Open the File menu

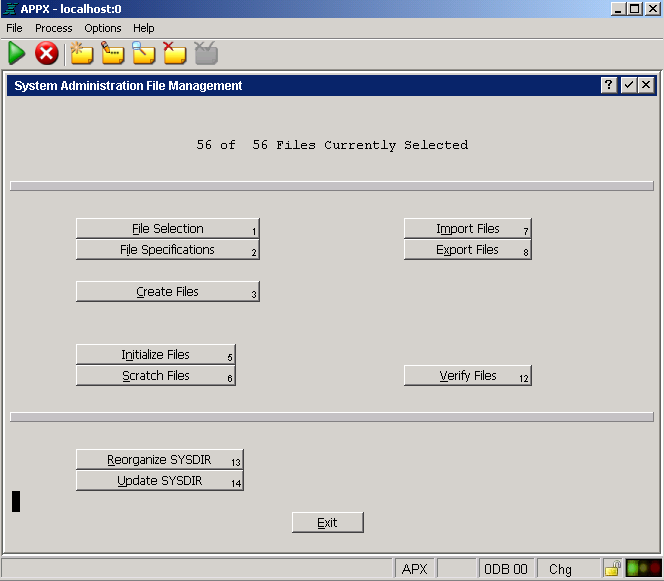[14, 28]
